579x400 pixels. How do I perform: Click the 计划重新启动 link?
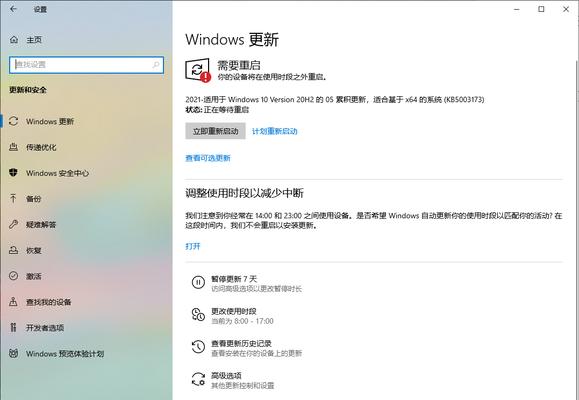tap(274, 131)
